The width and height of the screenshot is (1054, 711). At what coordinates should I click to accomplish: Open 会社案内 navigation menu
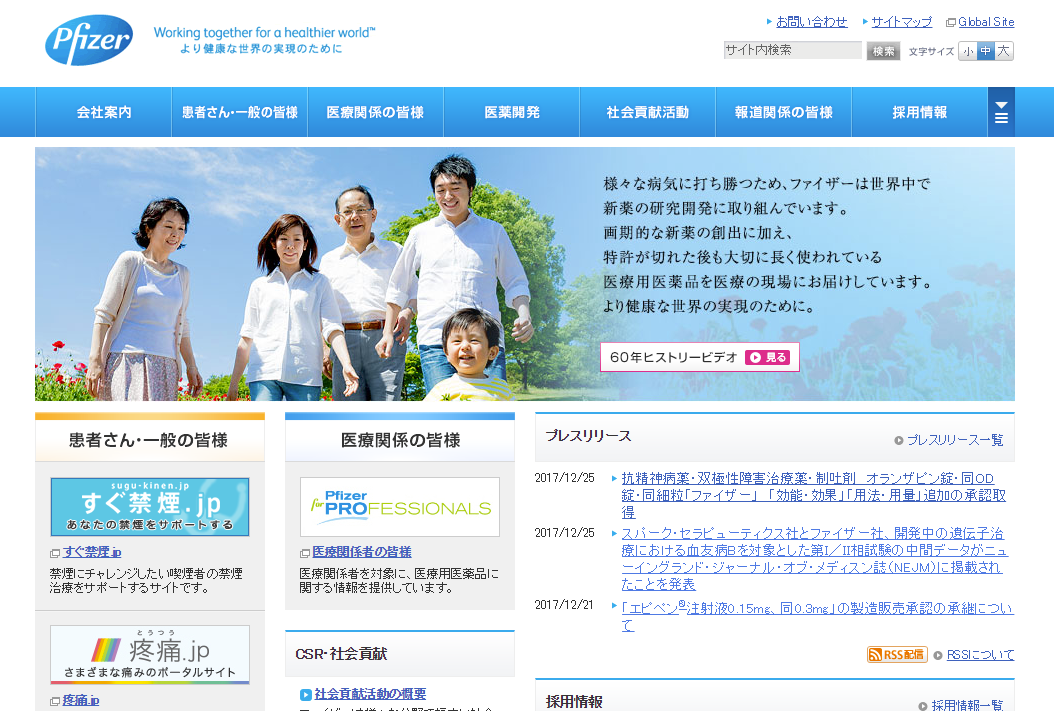click(x=104, y=112)
